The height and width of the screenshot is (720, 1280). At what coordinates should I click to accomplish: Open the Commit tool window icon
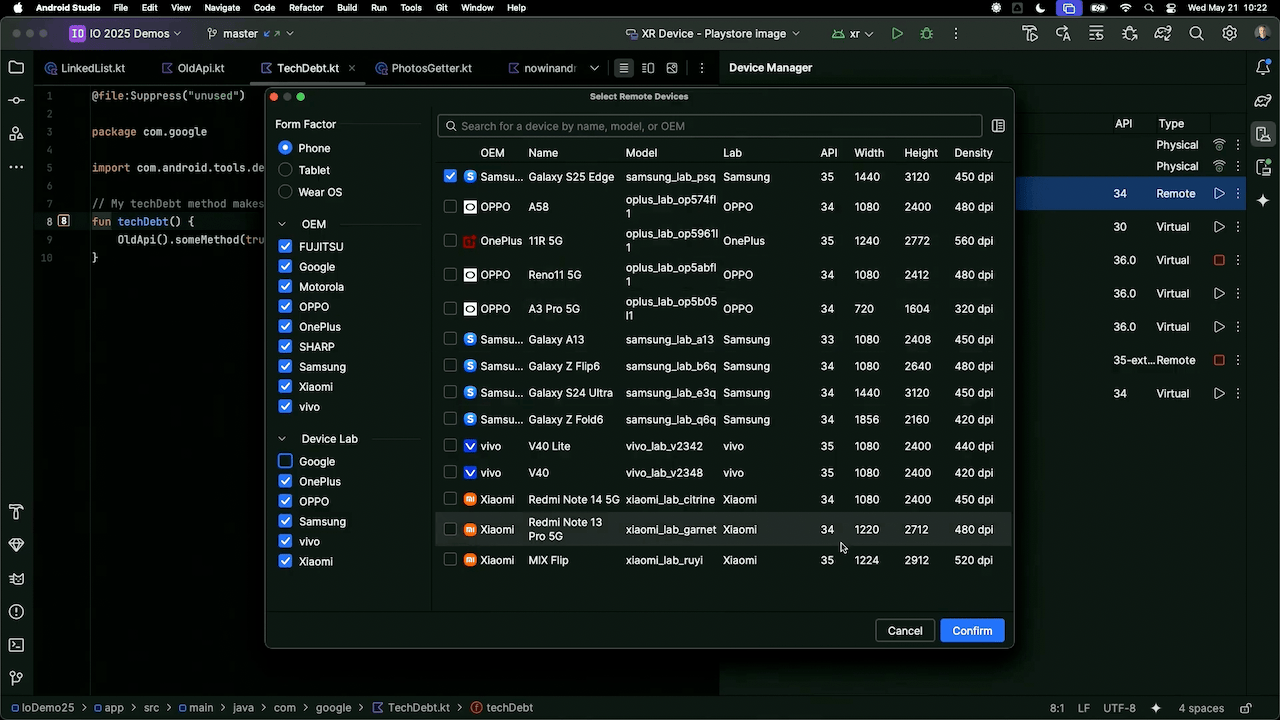(16, 101)
